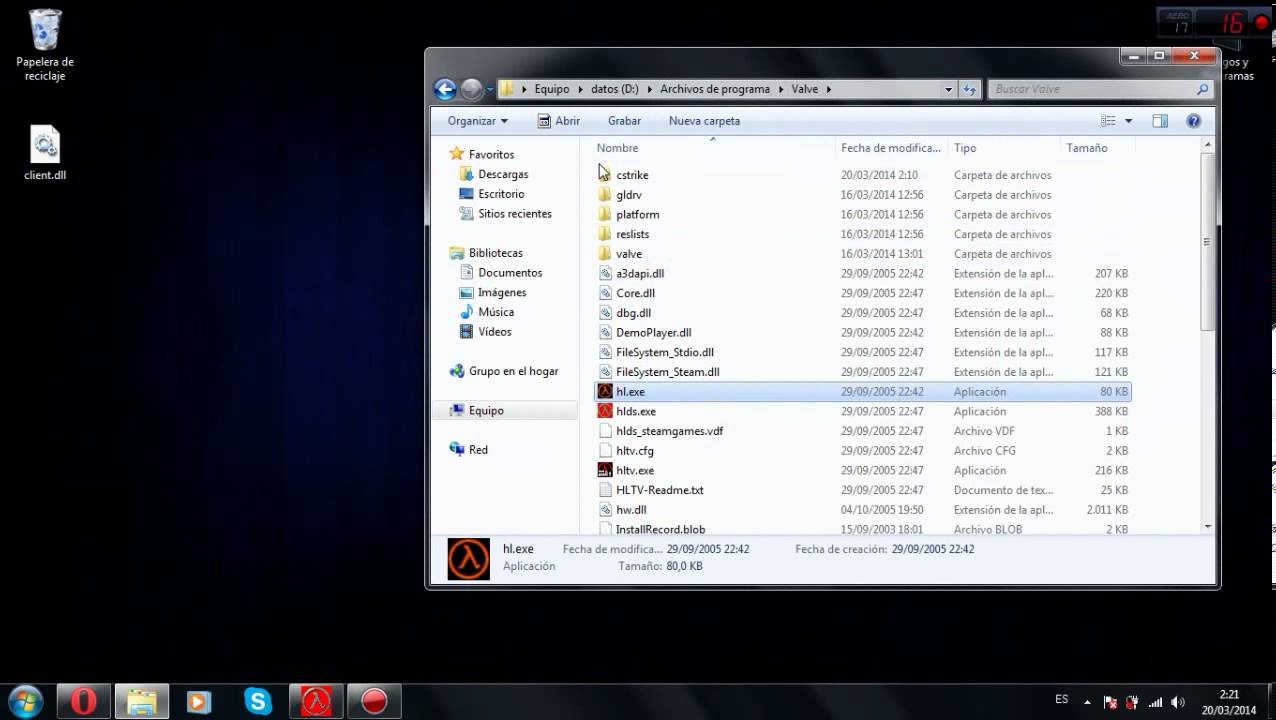
Task: Navigate to Equipo breadcrumb
Action: pyautogui.click(x=551, y=89)
